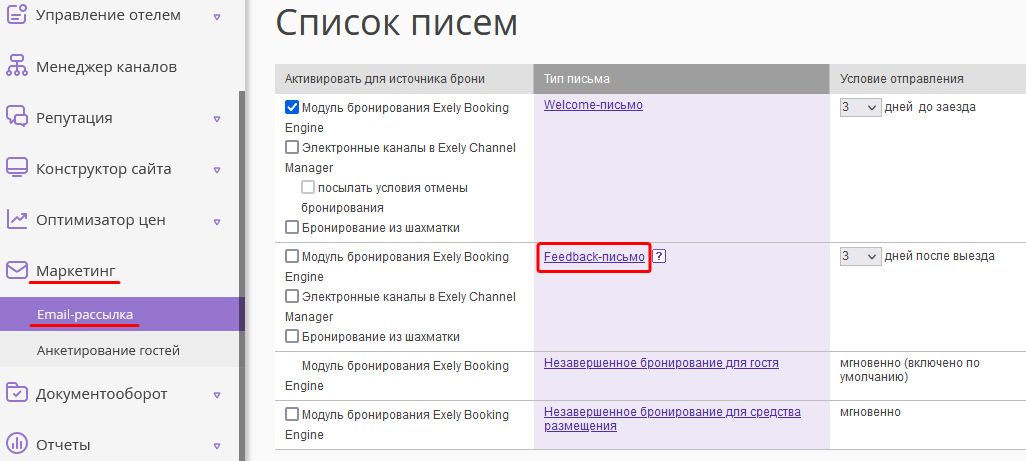Click the Активировать для источника брони header

click(404, 79)
